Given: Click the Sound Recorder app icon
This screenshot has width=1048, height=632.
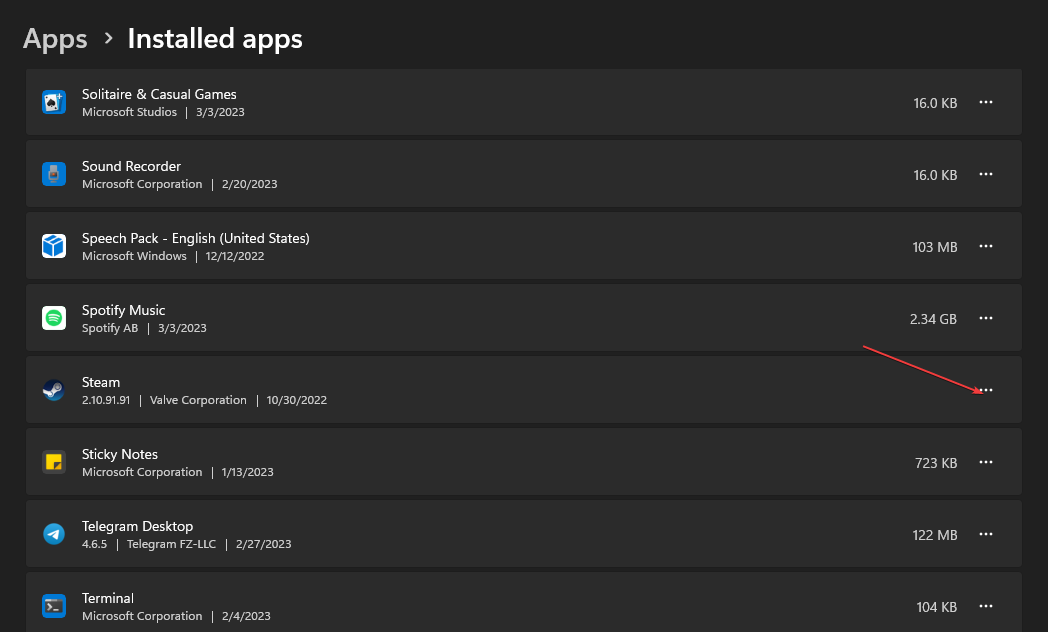Looking at the screenshot, I should pyautogui.click(x=53, y=174).
